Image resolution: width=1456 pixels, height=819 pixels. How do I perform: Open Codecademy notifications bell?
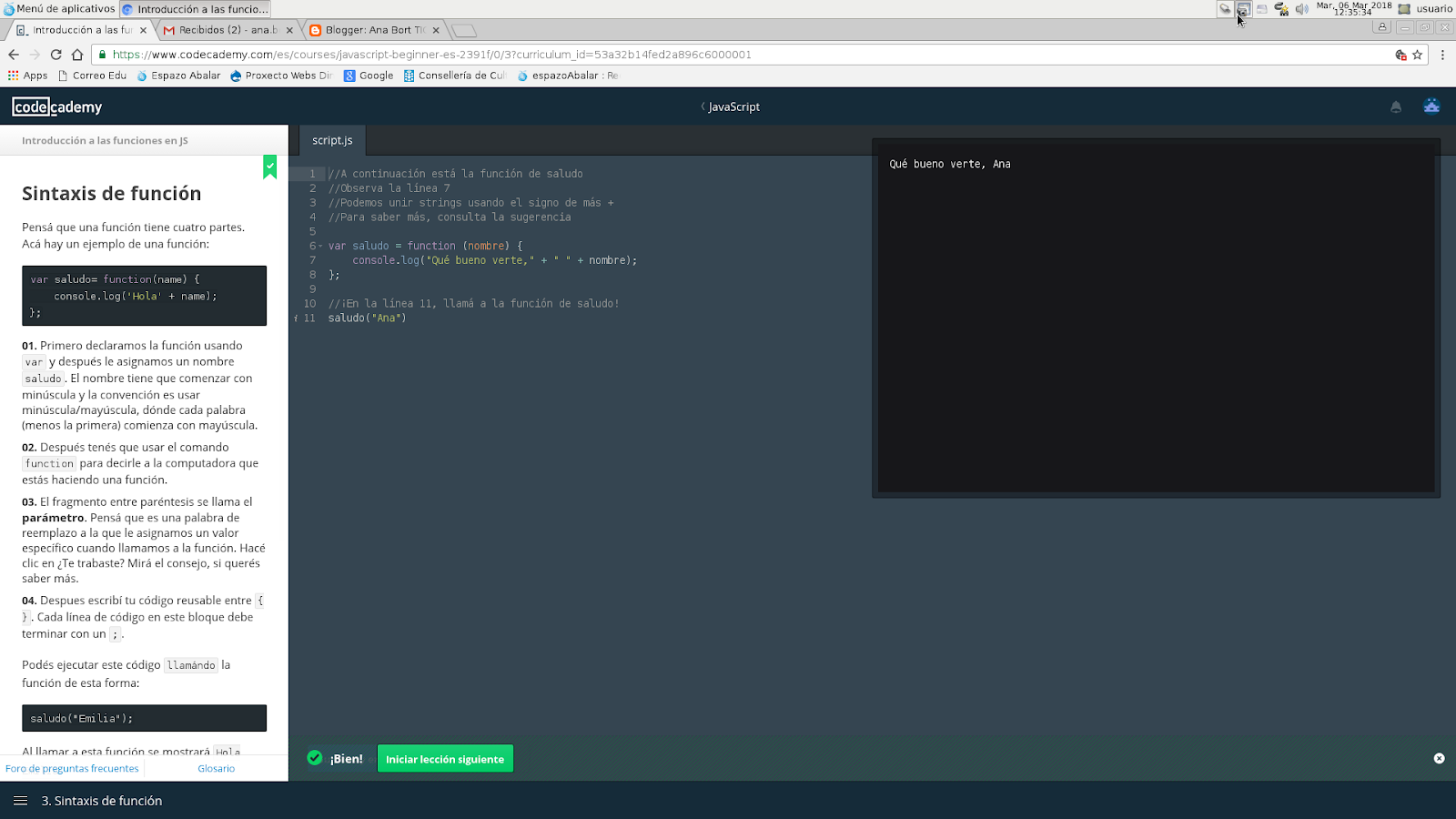coord(1396,106)
